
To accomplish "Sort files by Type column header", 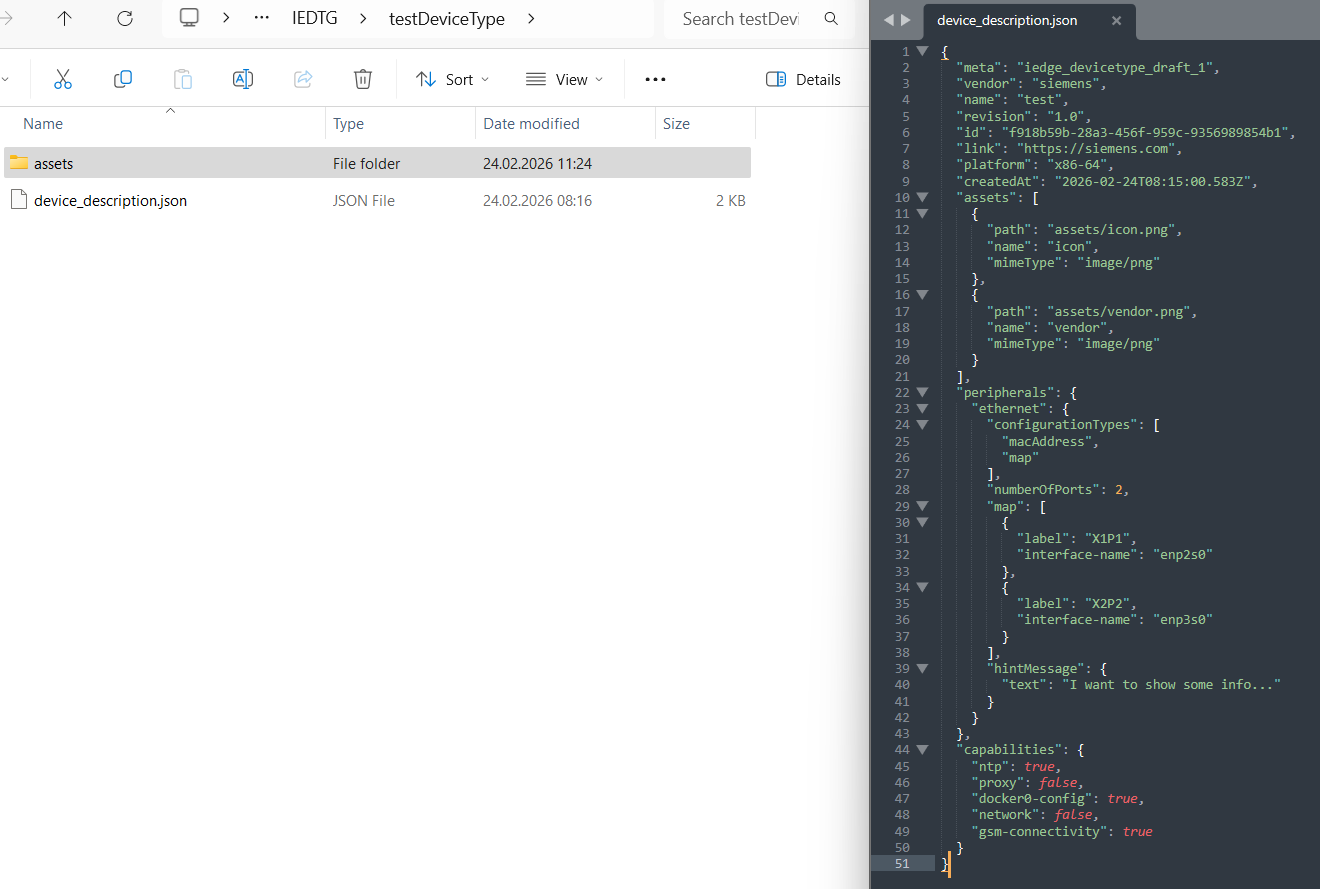I will coord(348,124).
